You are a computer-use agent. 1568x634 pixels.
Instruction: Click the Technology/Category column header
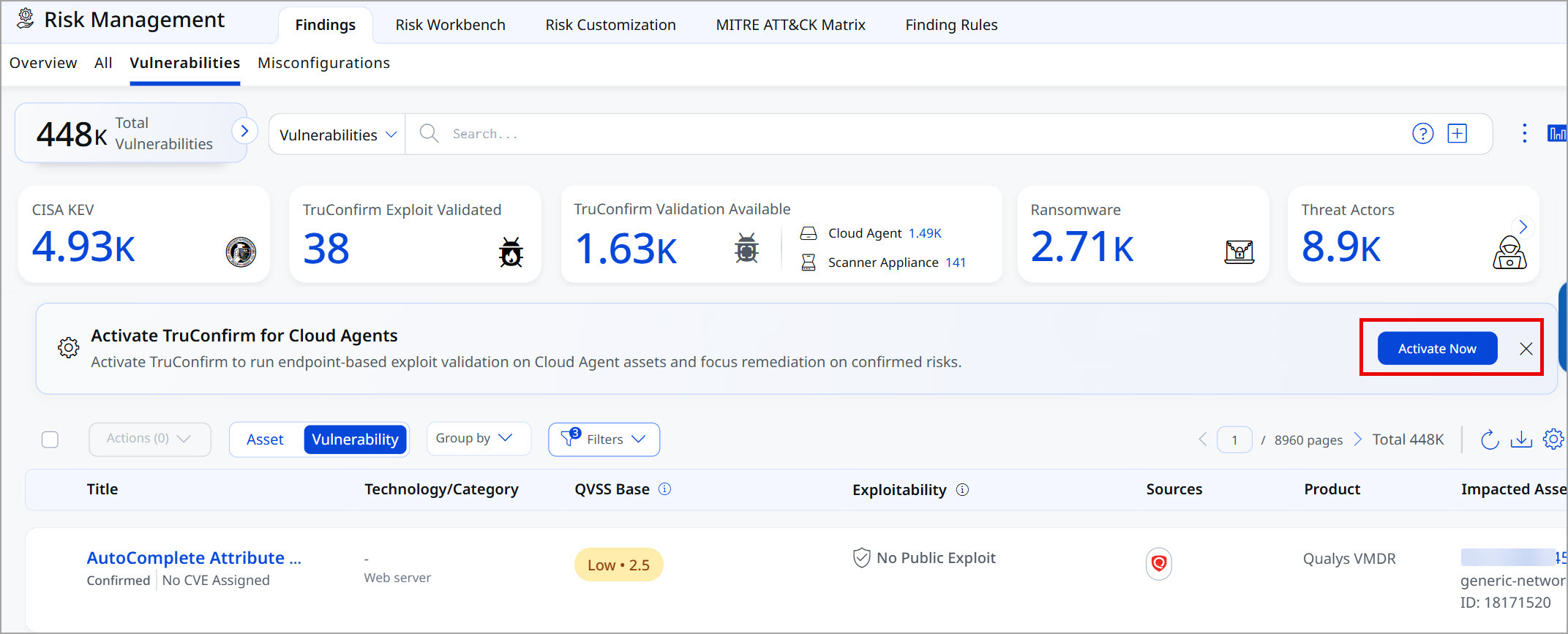point(441,489)
